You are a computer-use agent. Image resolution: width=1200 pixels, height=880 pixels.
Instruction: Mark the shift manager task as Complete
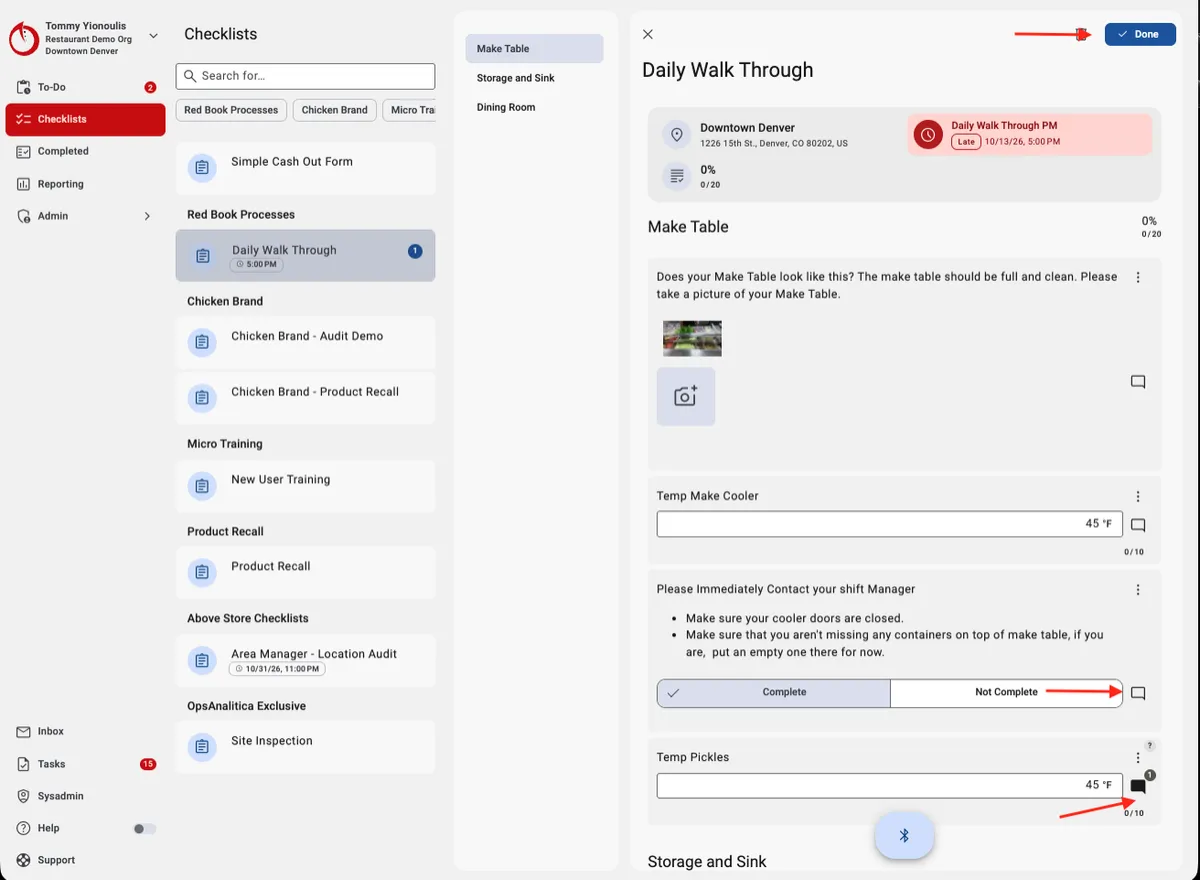(x=773, y=693)
